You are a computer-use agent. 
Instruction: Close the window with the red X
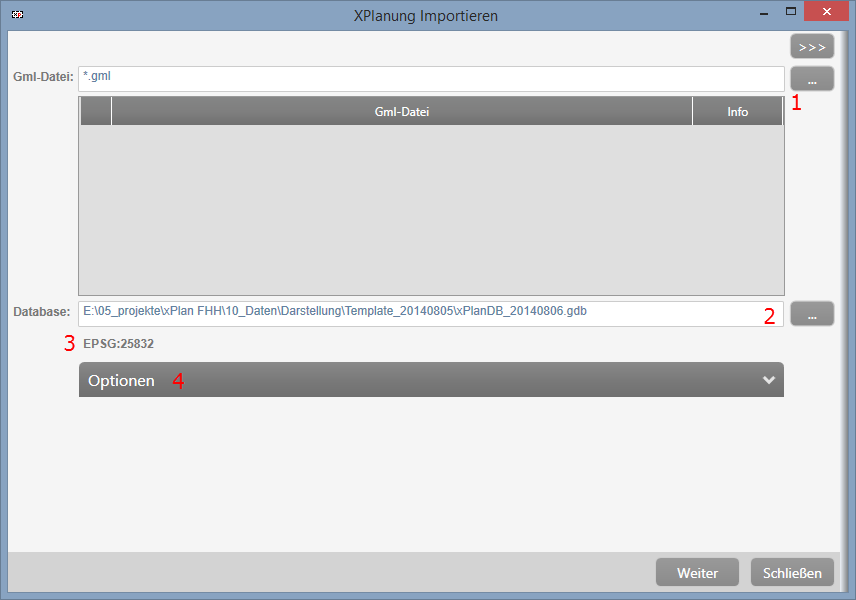(x=828, y=12)
